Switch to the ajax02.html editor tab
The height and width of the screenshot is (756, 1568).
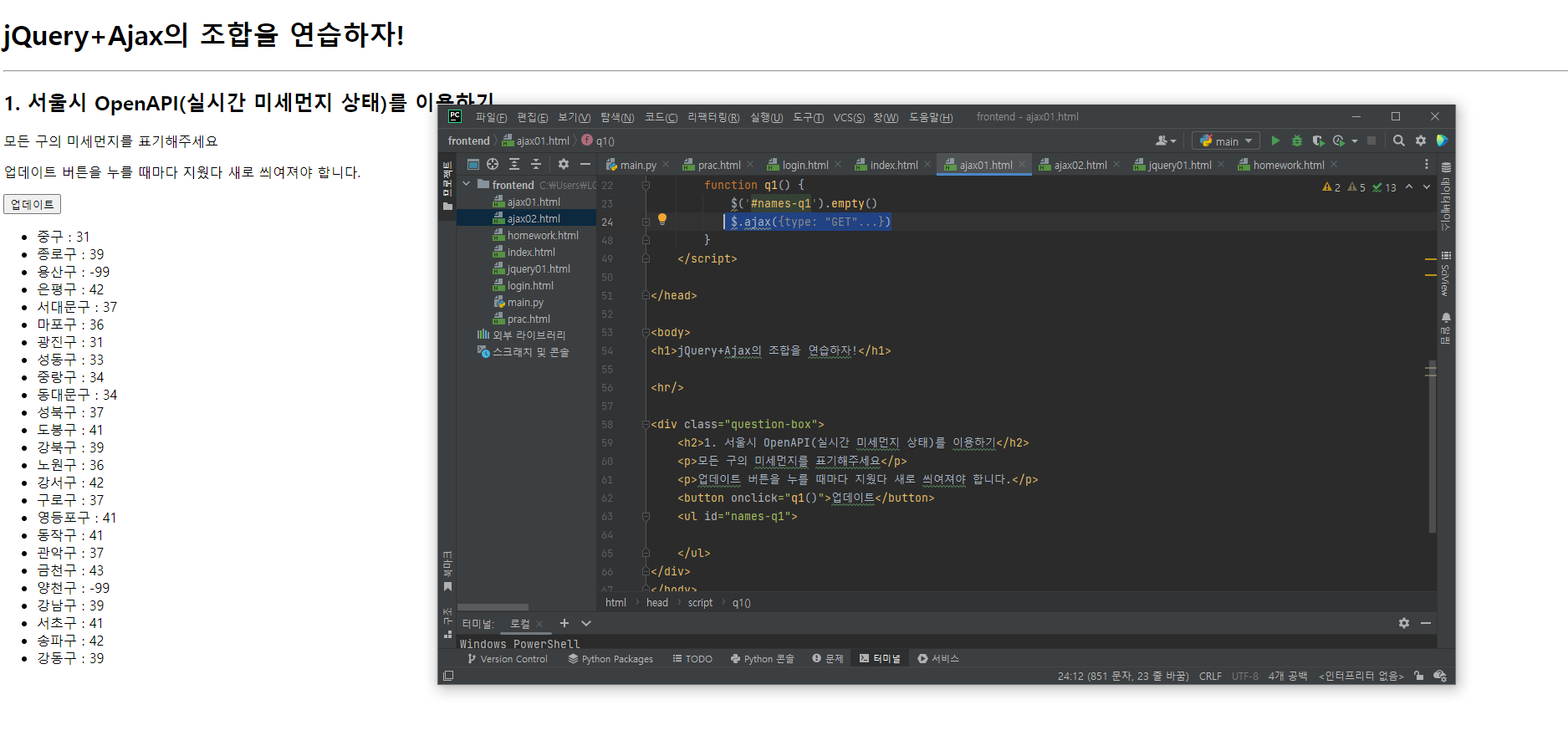coord(1080,165)
